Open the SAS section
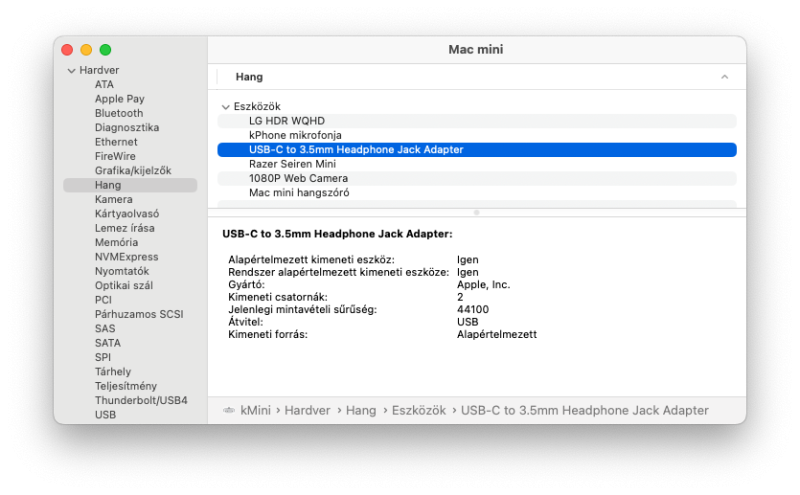Viewport: 800px width, 495px height. [x=105, y=329]
